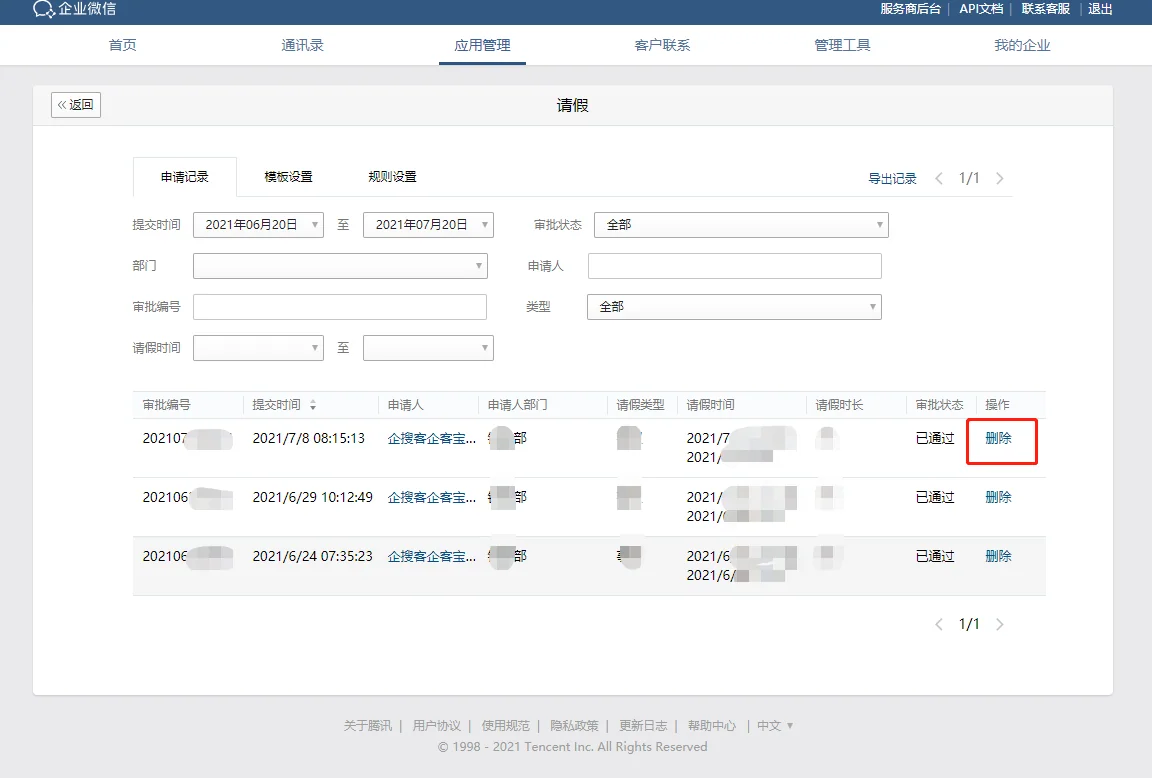The width and height of the screenshot is (1152, 778).
Task: Switch to the 规则设置 tab
Action: pos(392,177)
